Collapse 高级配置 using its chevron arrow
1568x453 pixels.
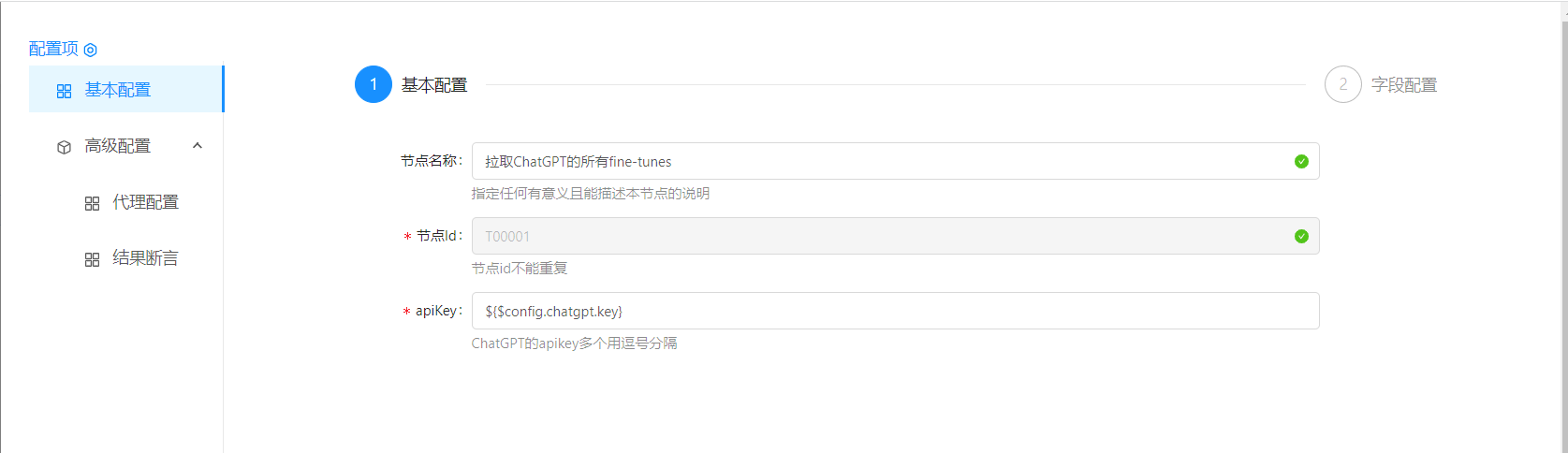coord(198,146)
